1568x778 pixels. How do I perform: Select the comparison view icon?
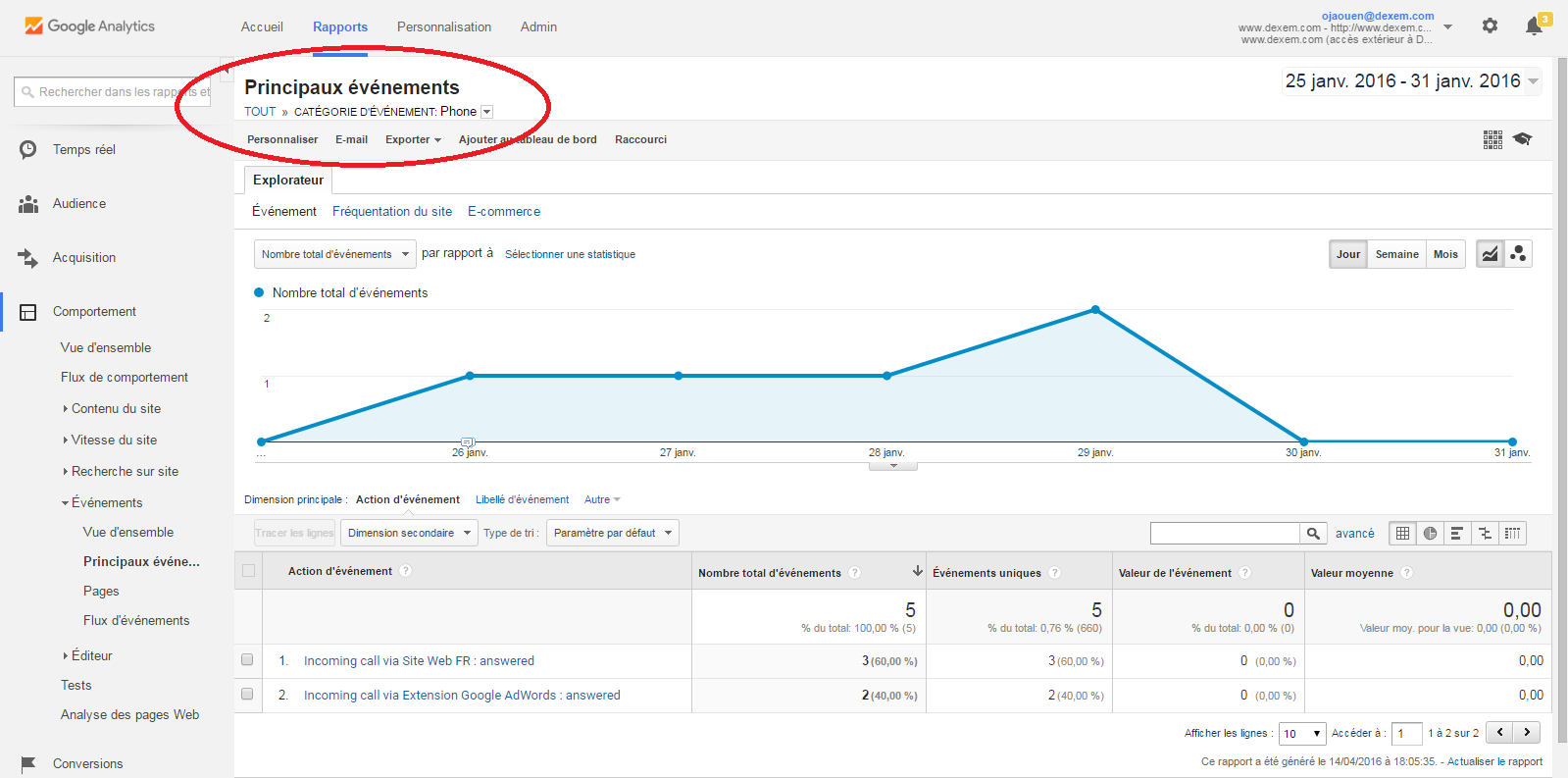[1485, 533]
